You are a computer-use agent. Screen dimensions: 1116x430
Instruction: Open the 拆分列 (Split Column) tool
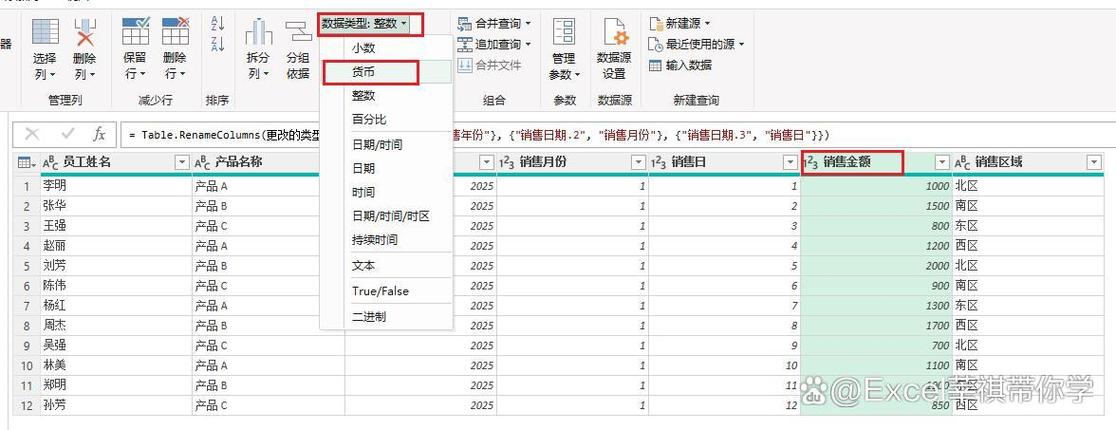[258, 50]
